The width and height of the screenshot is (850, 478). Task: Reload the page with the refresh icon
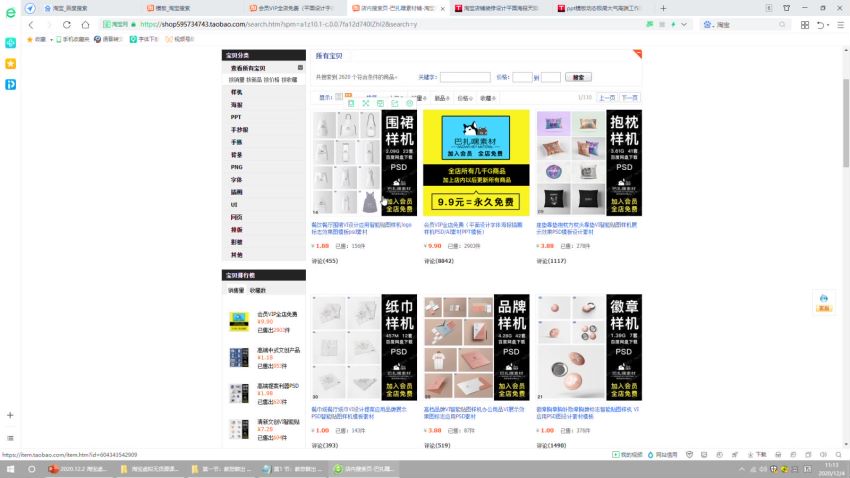(67, 24)
